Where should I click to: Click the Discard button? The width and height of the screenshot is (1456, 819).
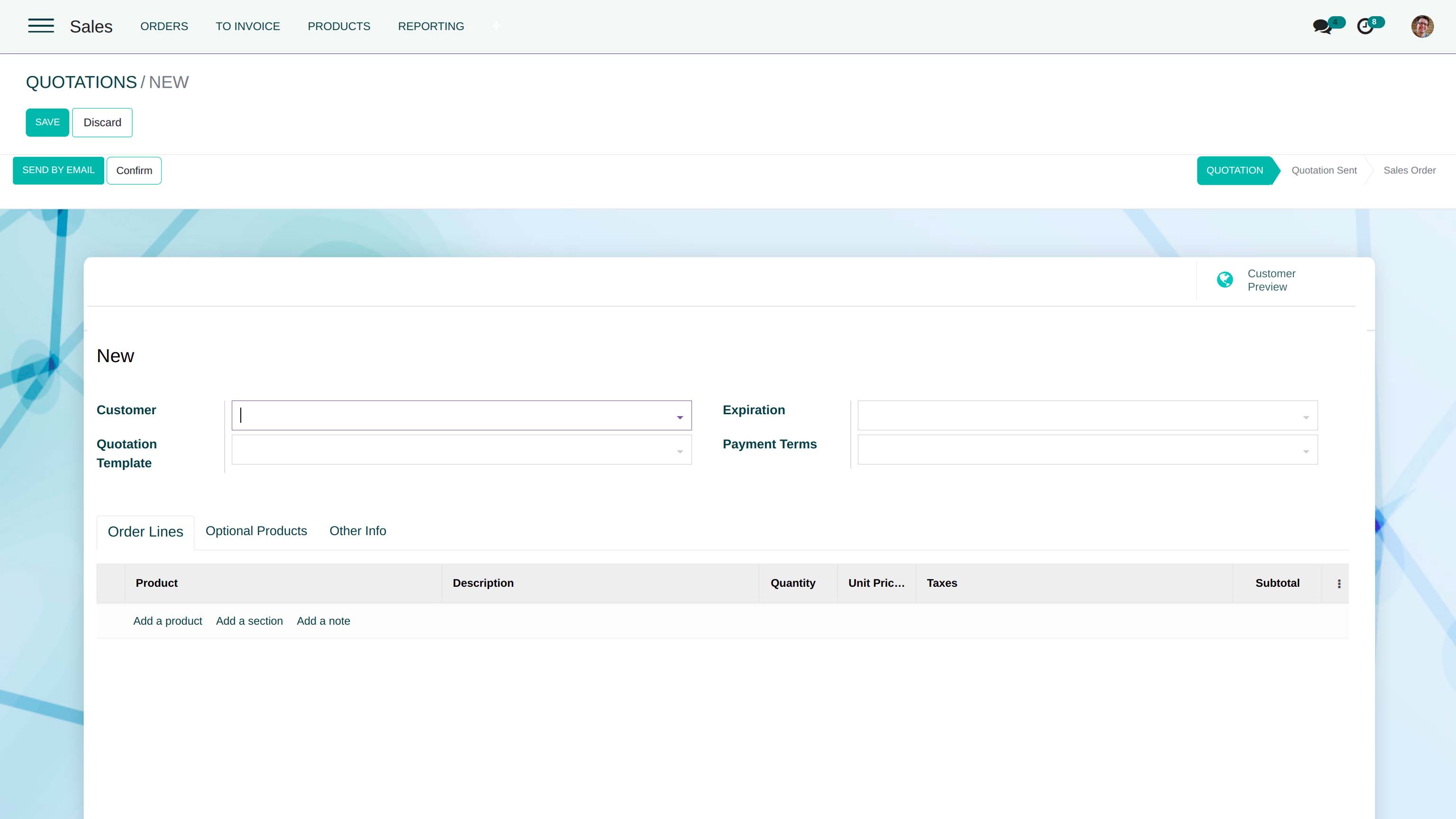[x=102, y=123]
